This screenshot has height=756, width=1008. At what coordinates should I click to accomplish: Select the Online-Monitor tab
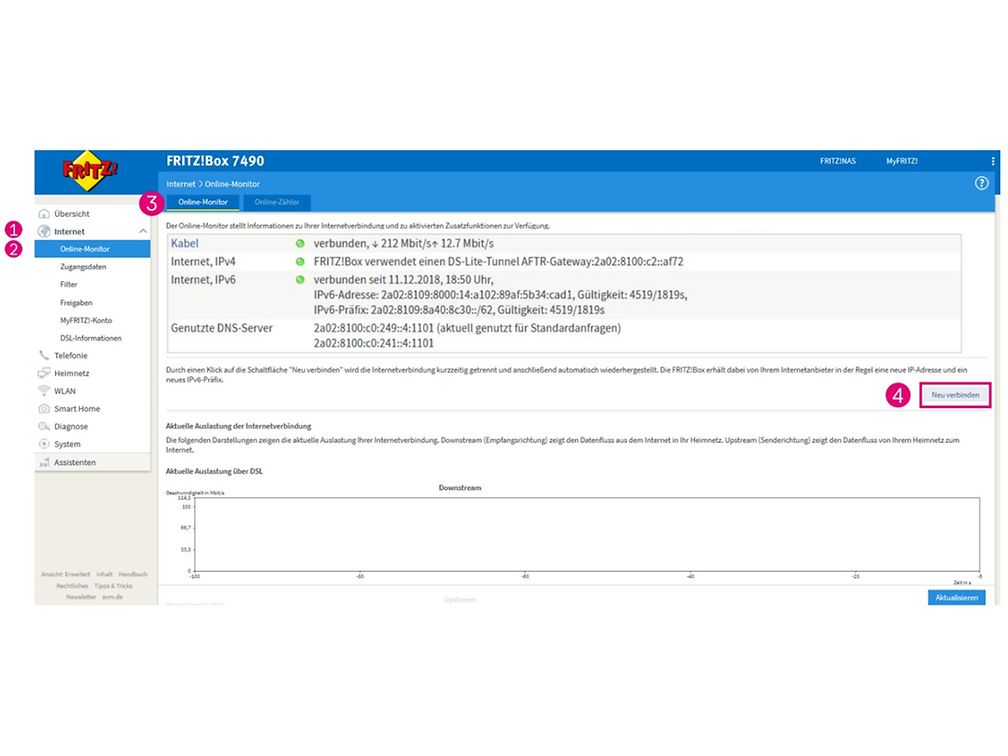click(x=203, y=201)
